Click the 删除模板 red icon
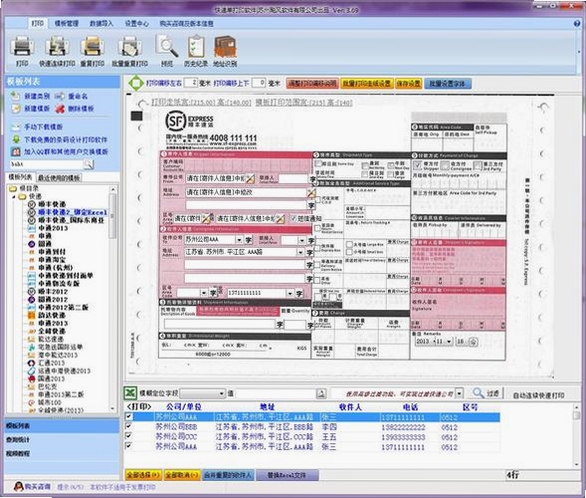Screen dimensions: 586x498 (x=60, y=109)
